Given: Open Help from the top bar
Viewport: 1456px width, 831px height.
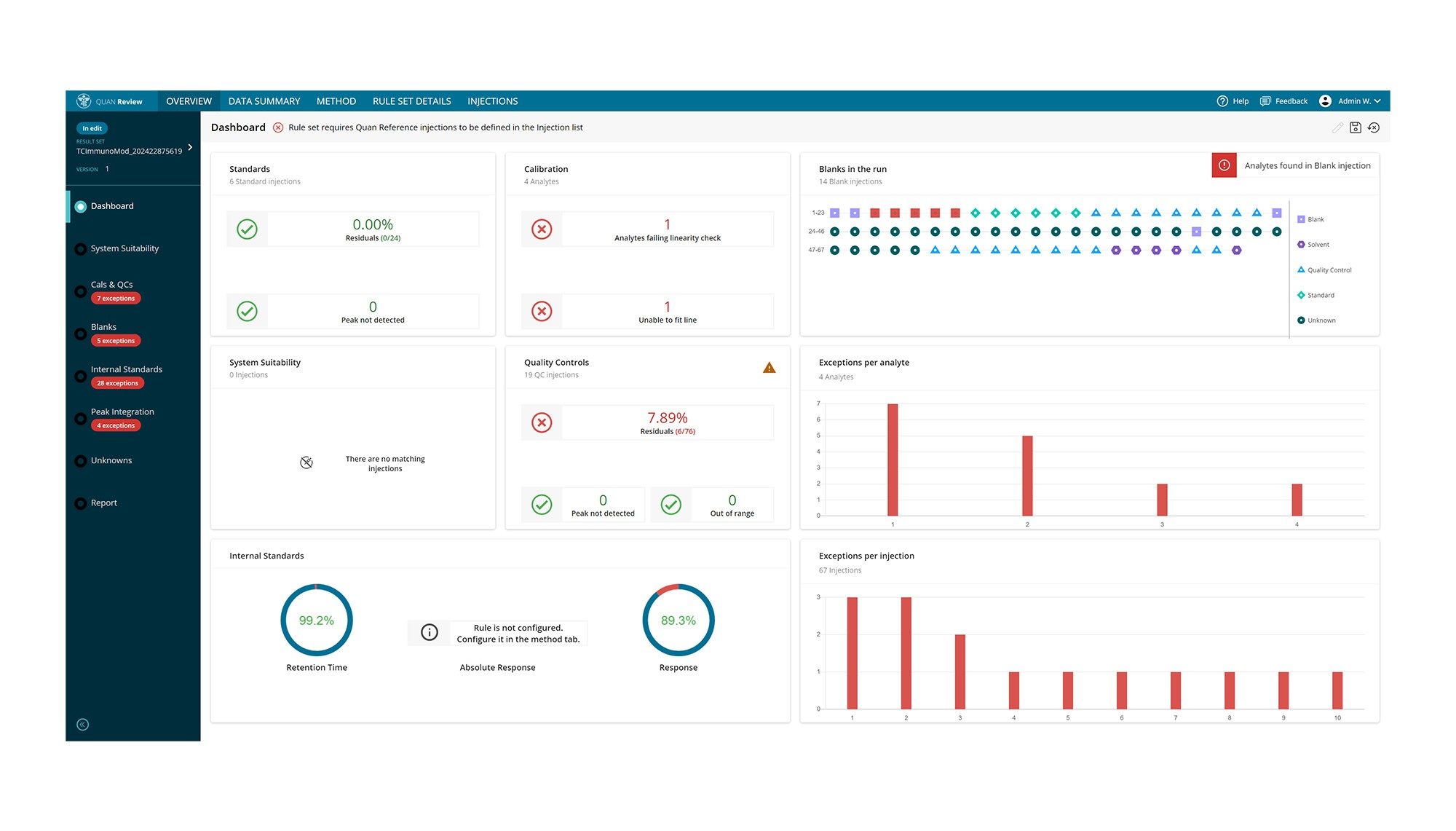Looking at the screenshot, I should click(1233, 101).
